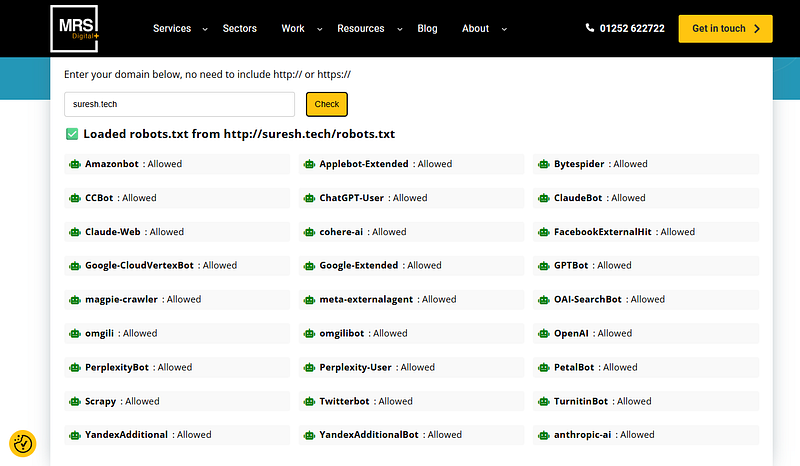
Task: Click the robot icon next to Google-Extended
Action: pos(309,266)
